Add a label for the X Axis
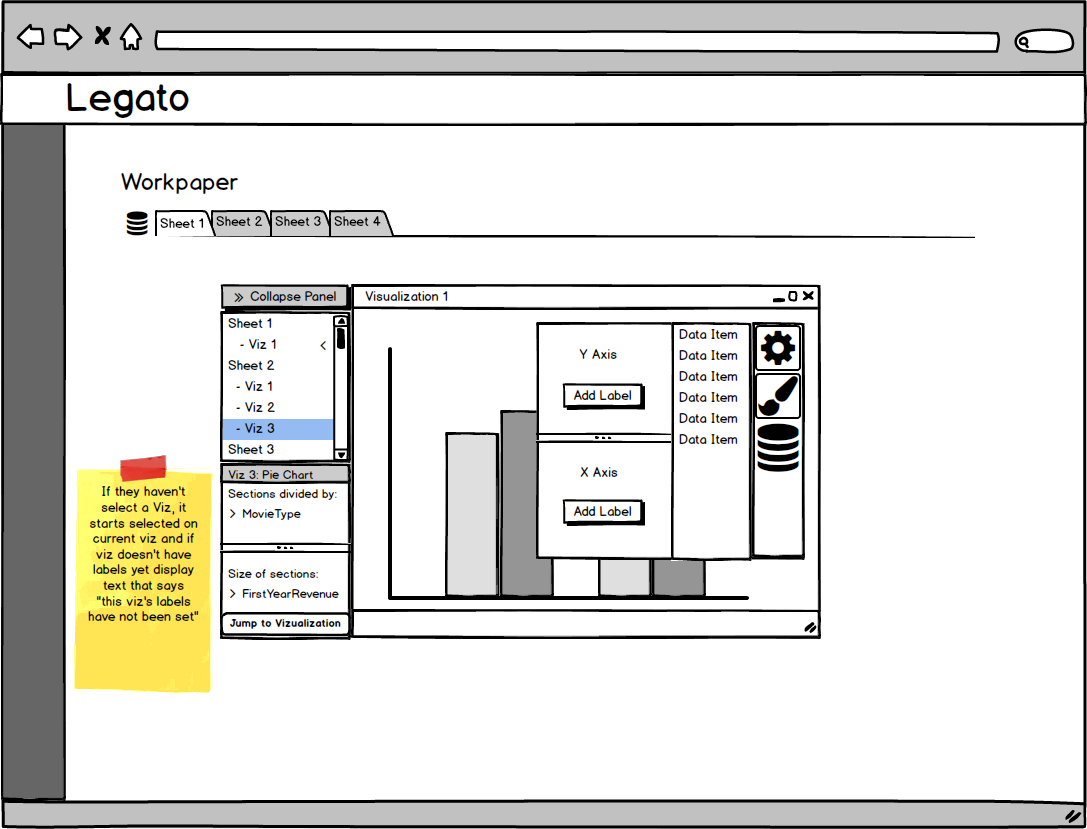Screen dimensions: 1087x829 [602, 512]
